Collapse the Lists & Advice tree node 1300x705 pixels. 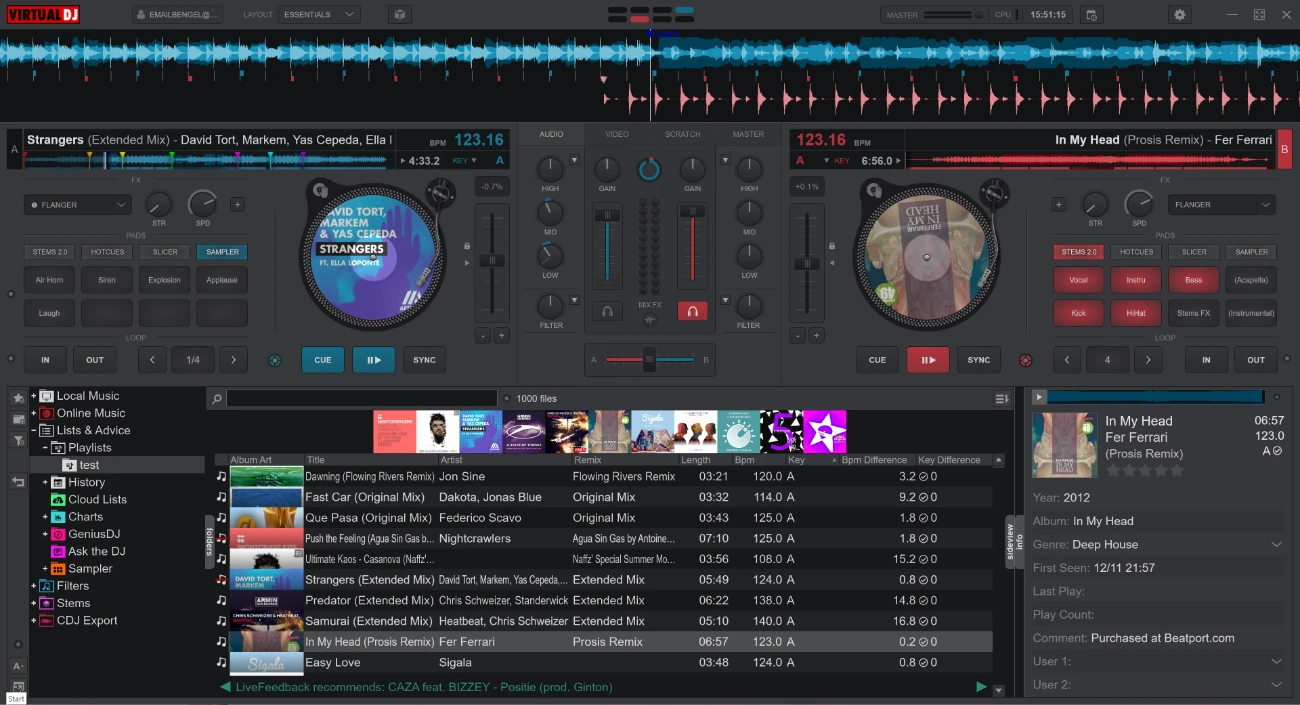click(34, 431)
